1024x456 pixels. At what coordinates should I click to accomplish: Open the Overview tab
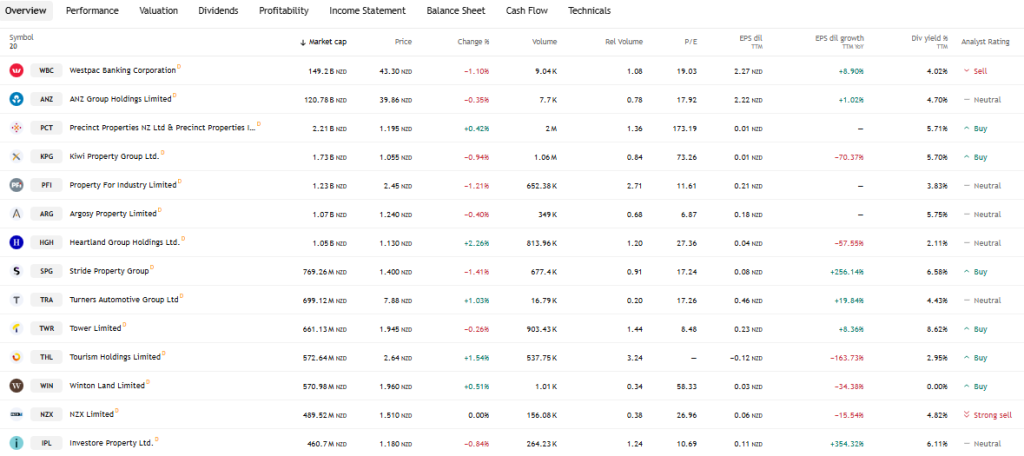click(x=25, y=10)
